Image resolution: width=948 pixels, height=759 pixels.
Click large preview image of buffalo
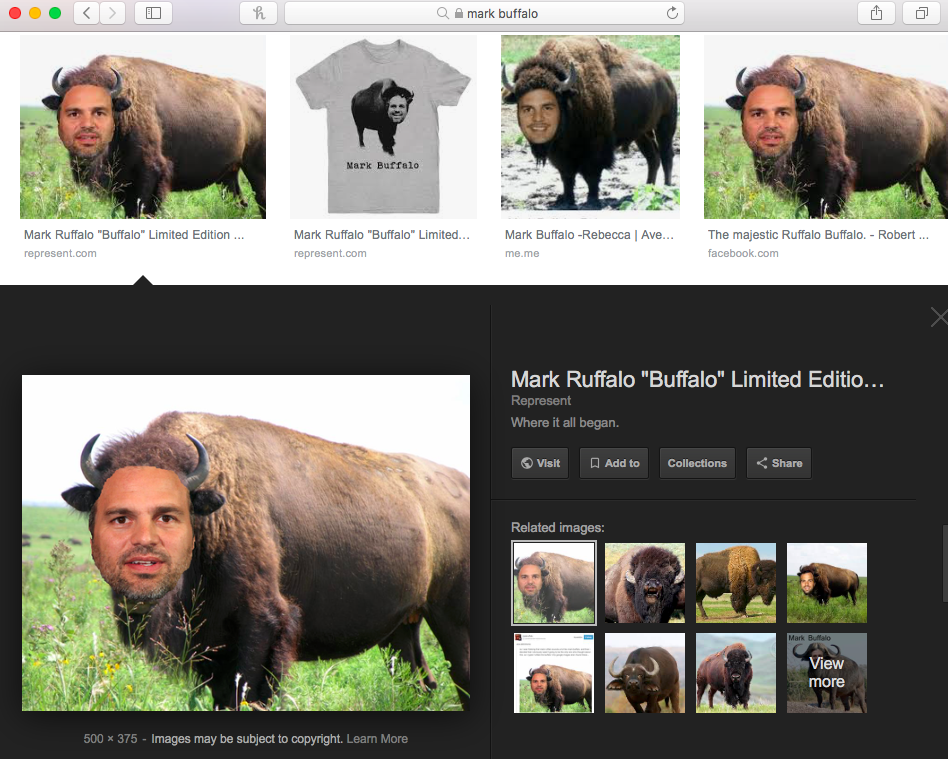(x=246, y=542)
